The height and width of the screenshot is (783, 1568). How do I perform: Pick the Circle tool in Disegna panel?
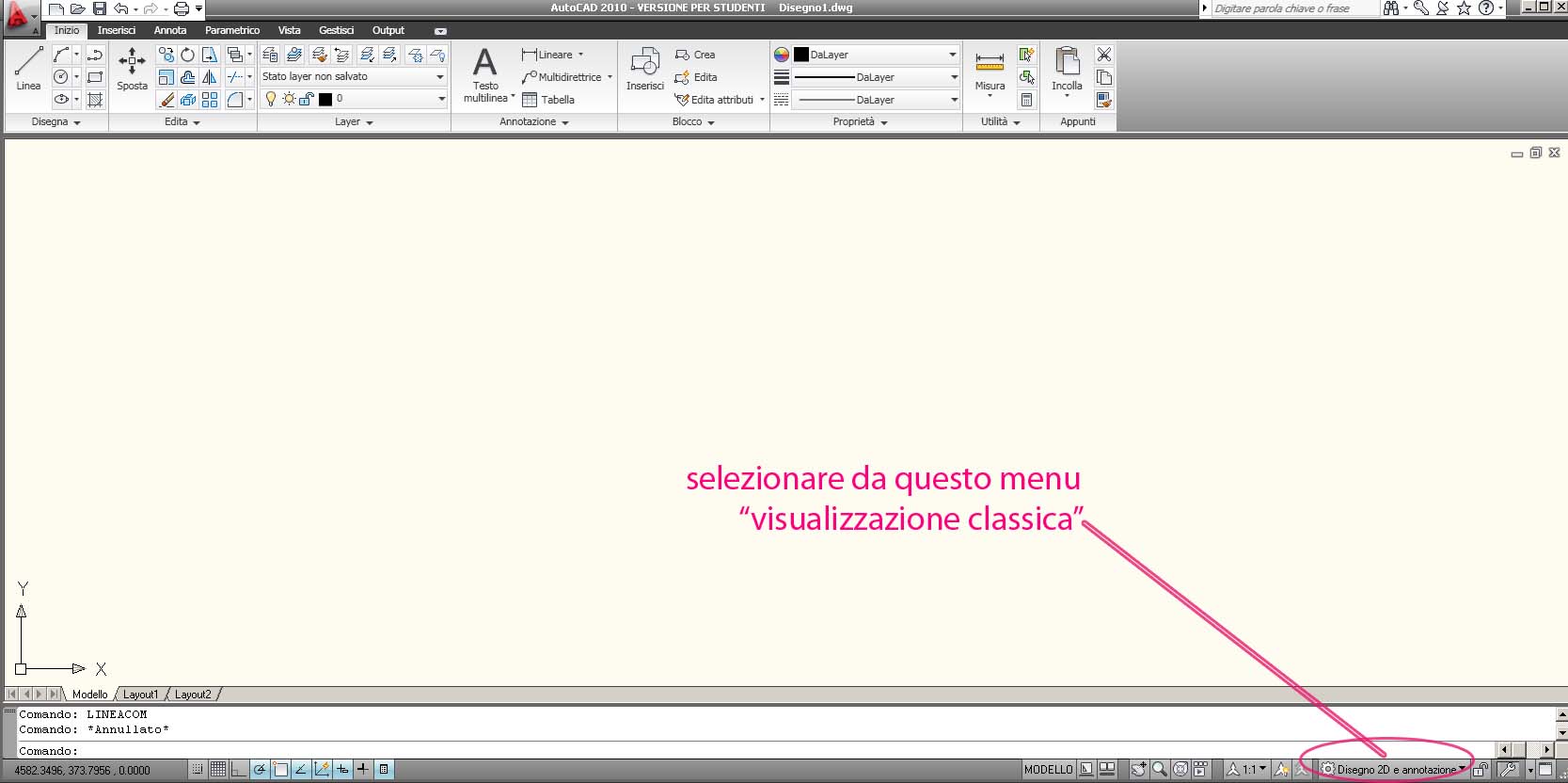61,77
